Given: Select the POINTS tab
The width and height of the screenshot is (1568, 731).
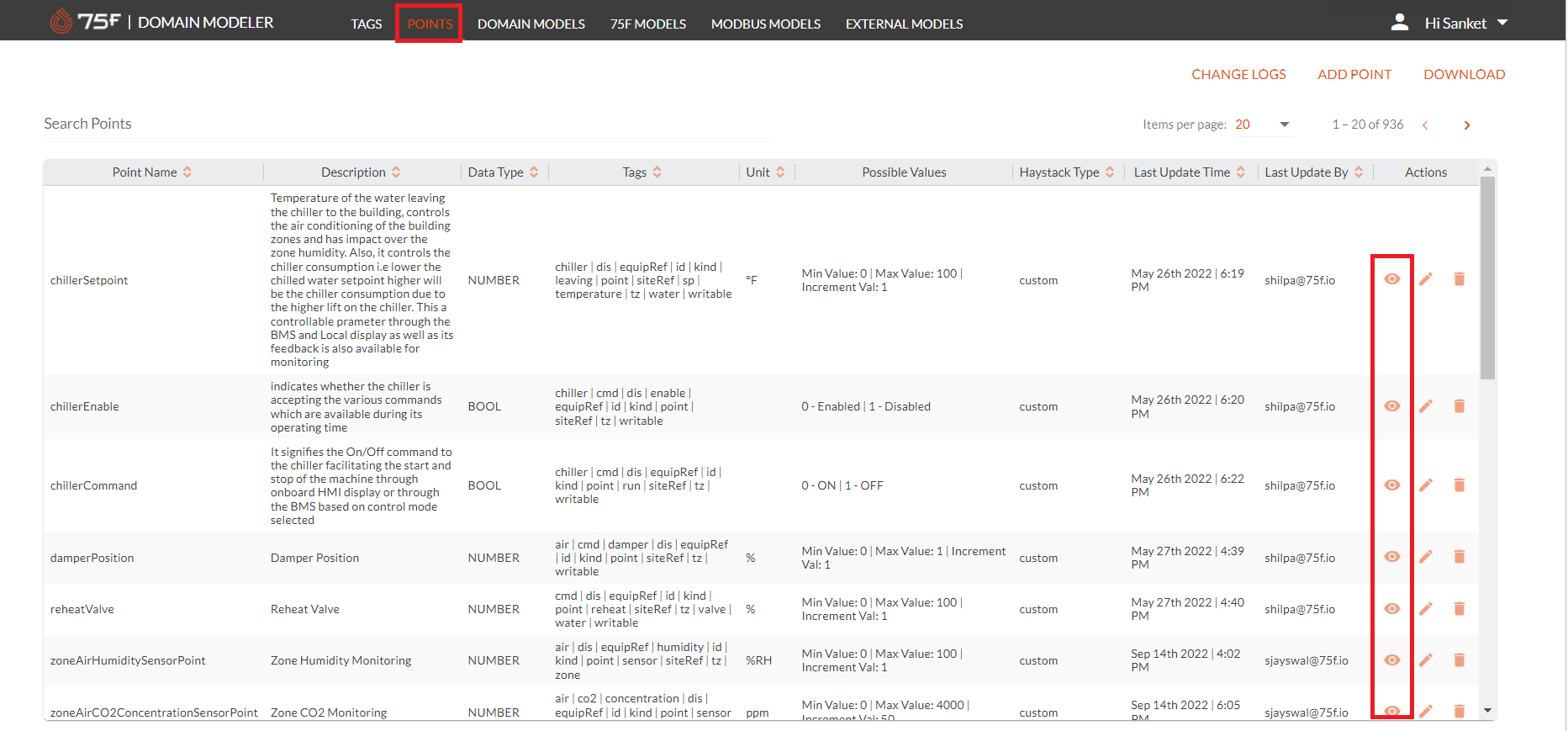Looking at the screenshot, I should (430, 24).
